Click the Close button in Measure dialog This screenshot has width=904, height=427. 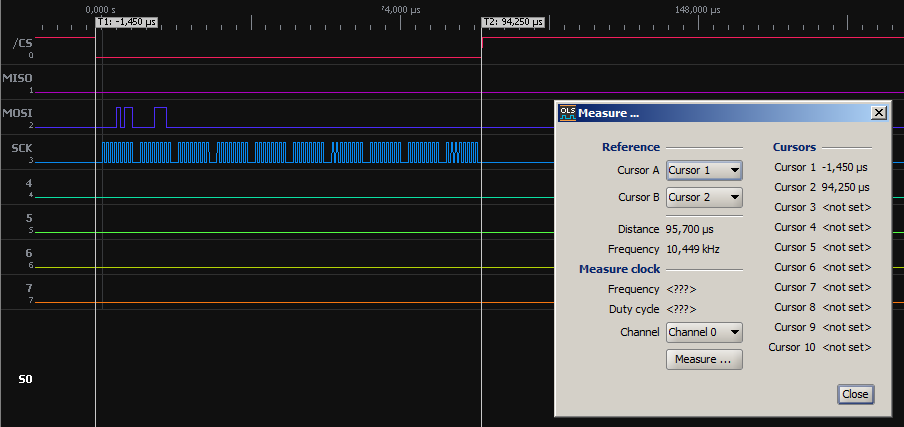tap(855, 394)
